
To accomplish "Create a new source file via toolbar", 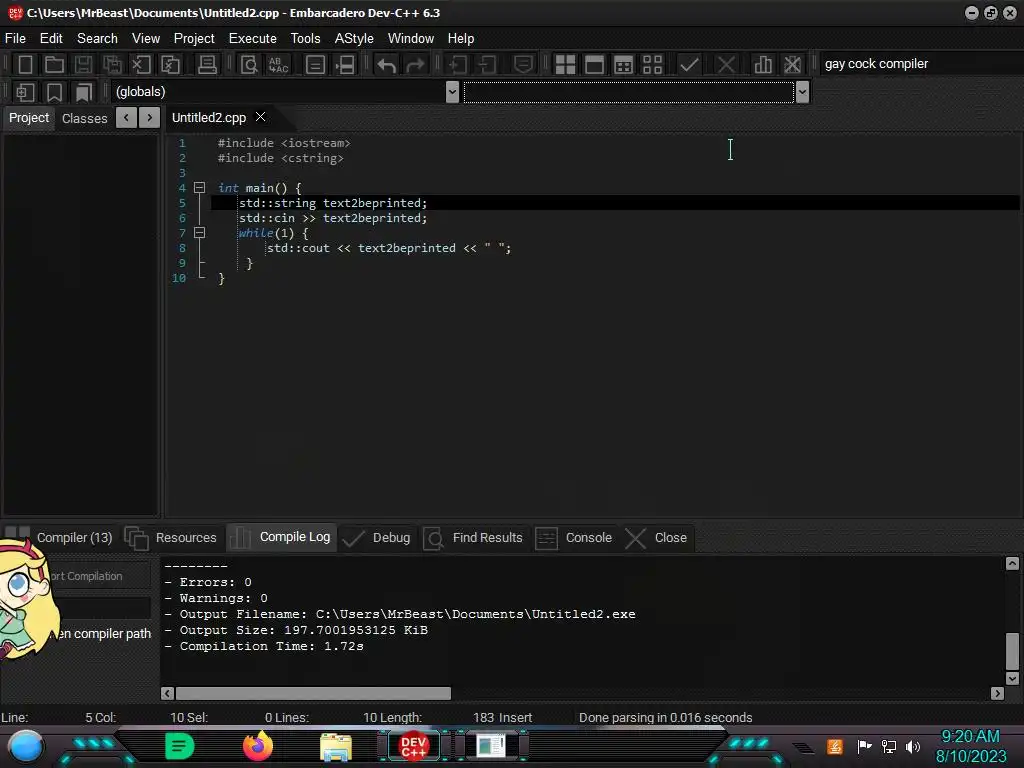I will click(25, 64).
